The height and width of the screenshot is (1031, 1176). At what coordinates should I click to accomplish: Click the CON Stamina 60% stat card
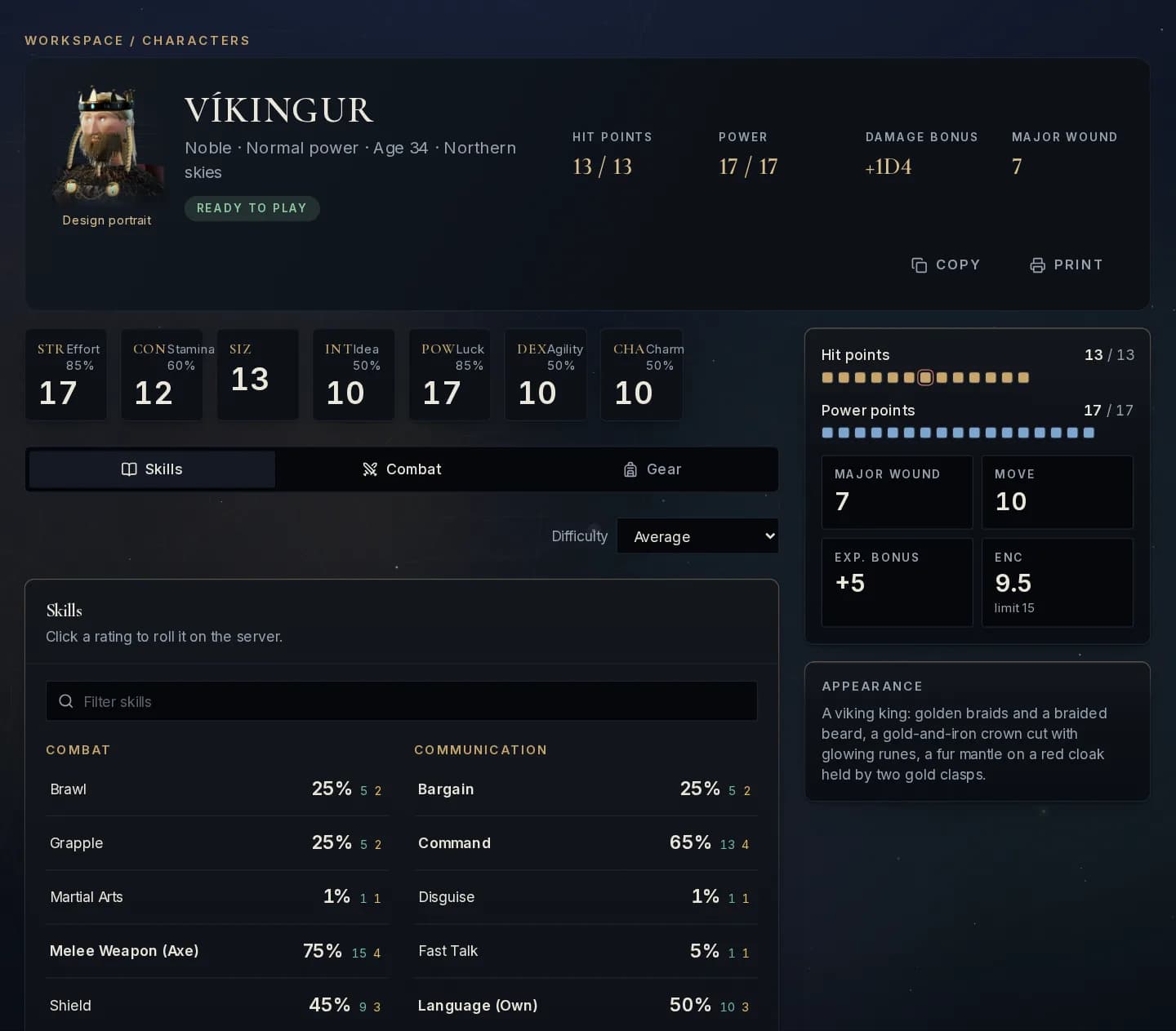162,375
